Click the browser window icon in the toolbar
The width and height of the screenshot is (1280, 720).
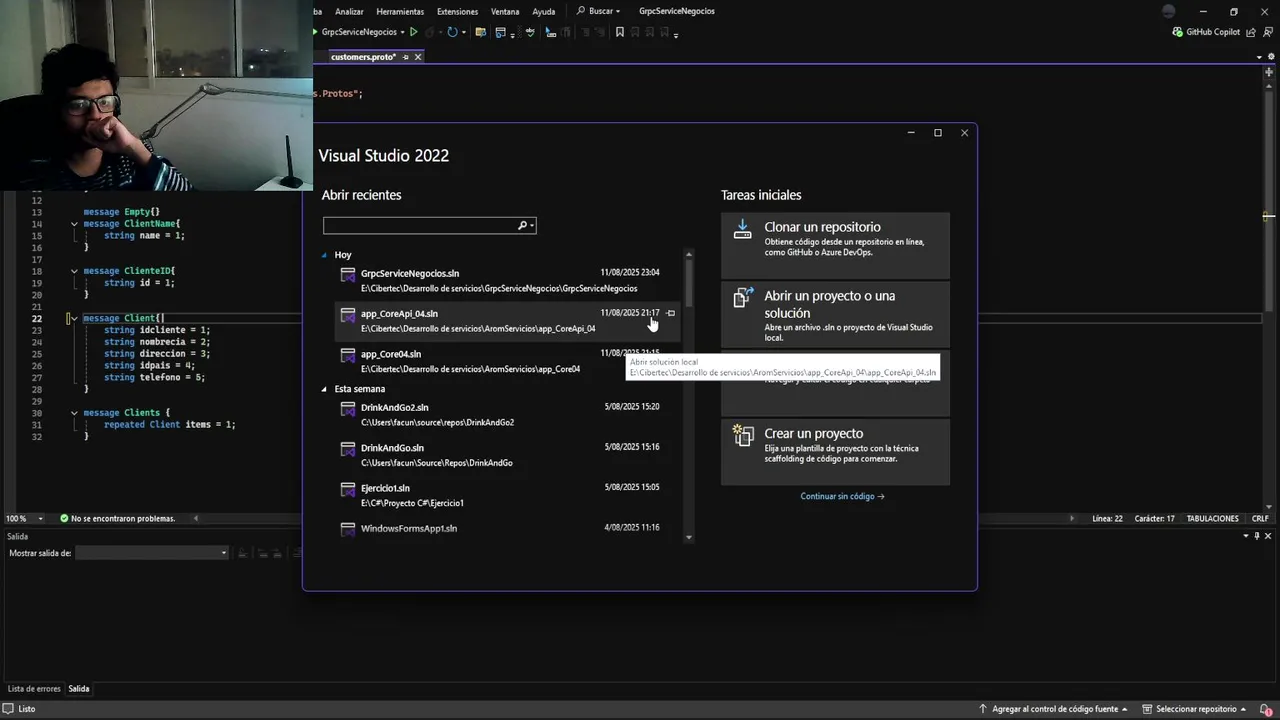[500, 32]
